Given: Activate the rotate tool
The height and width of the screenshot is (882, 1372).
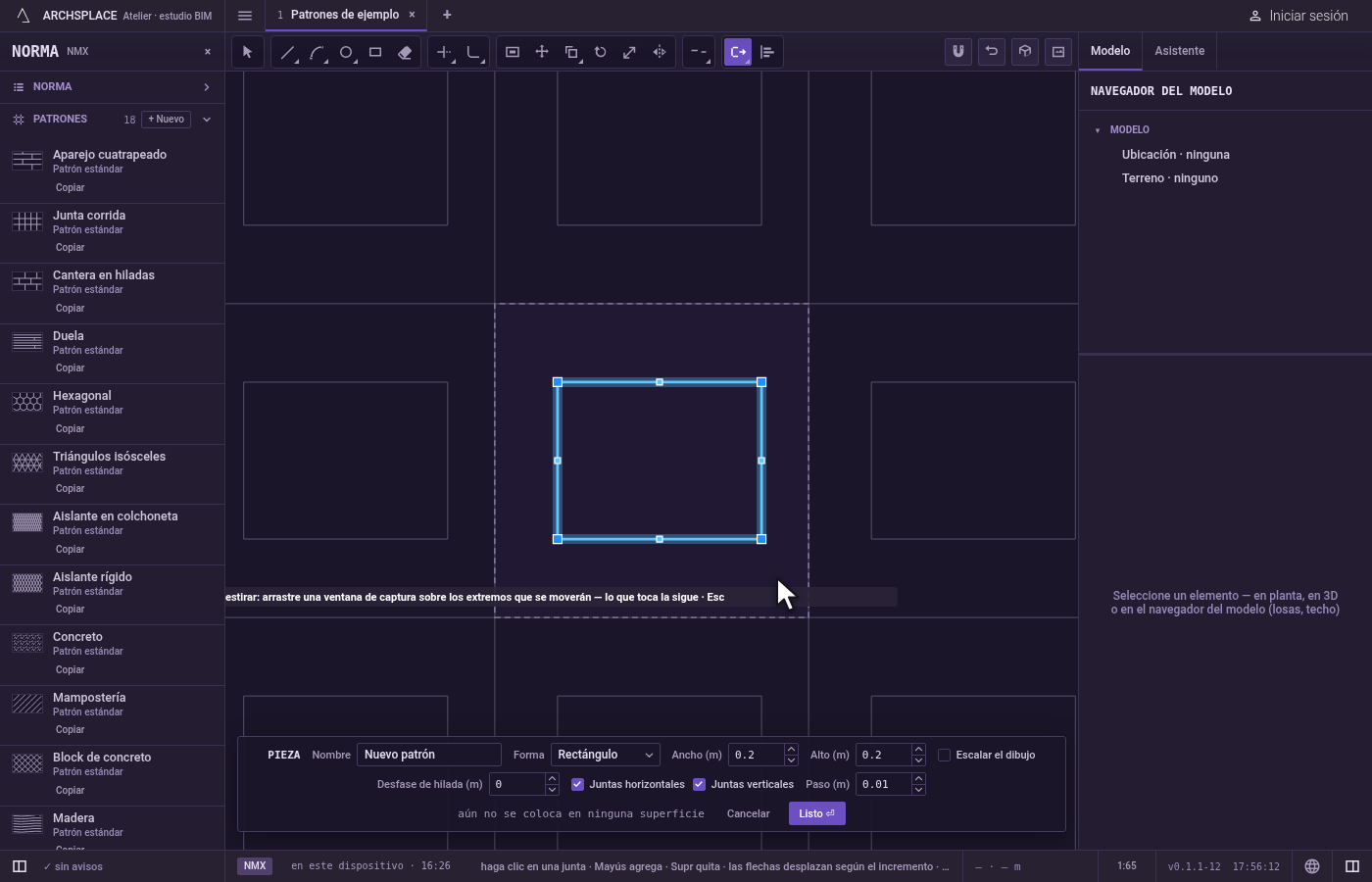Looking at the screenshot, I should (x=601, y=52).
